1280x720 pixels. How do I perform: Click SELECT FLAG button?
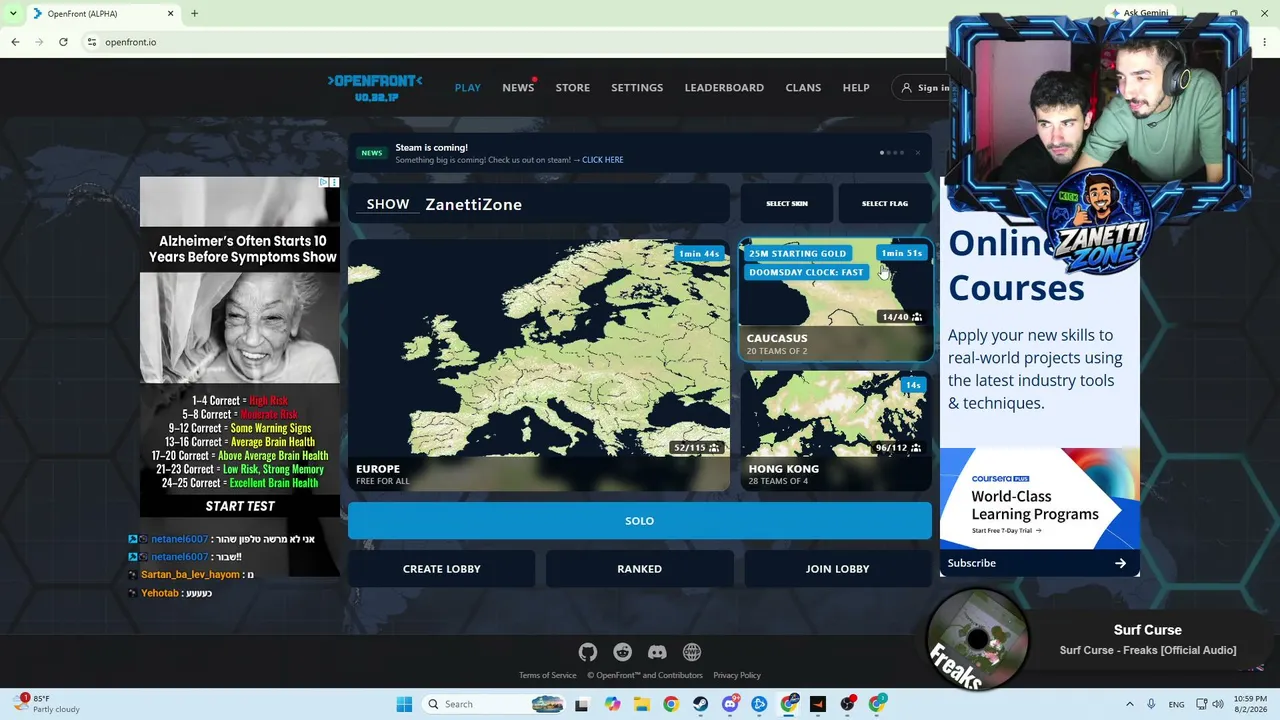(x=885, y=204)
